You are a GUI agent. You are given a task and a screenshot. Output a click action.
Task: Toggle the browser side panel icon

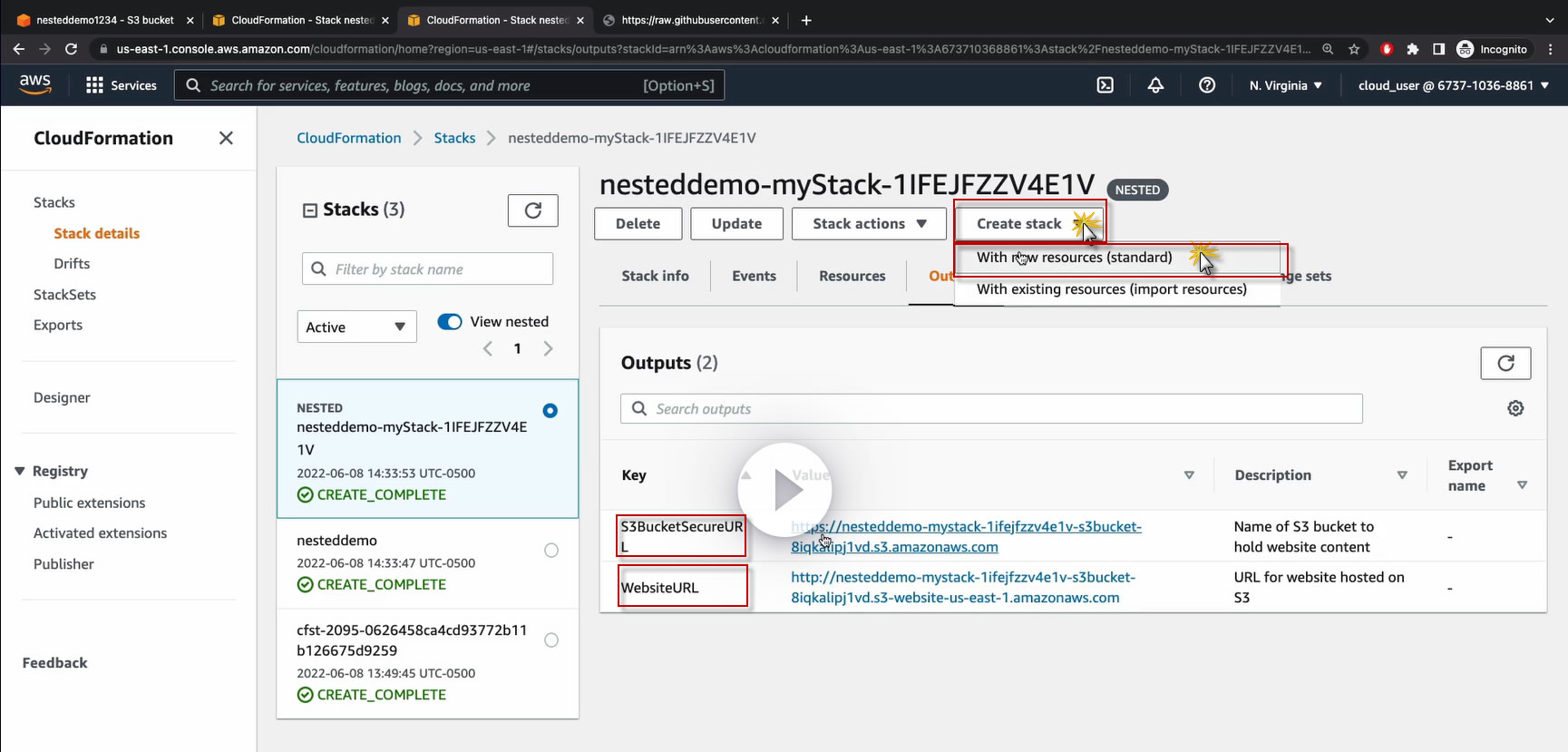pyautogui.click(x=1438, y=49)
